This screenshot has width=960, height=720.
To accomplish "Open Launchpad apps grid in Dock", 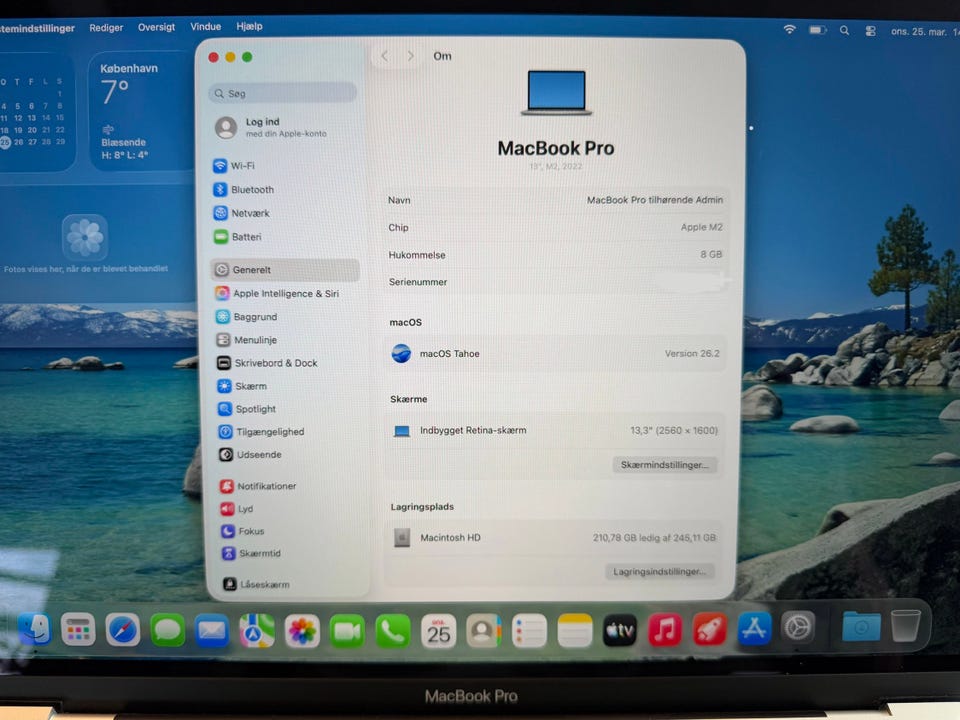I will tap(78, 629).
